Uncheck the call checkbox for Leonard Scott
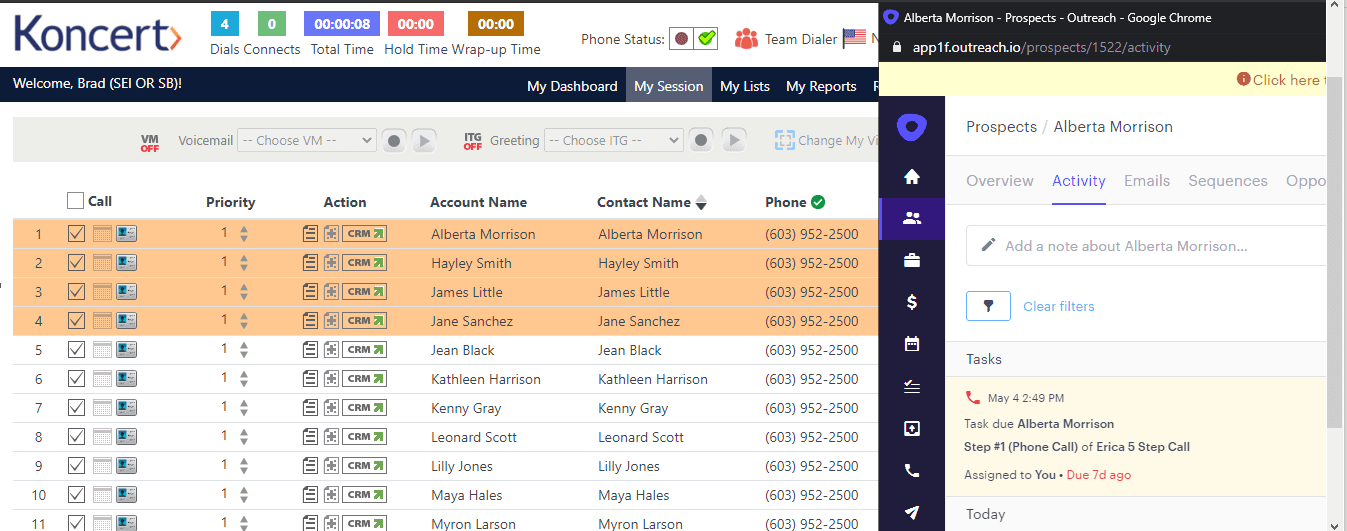1347x531 pixels. pyautogui.click(x=76, y=437)
